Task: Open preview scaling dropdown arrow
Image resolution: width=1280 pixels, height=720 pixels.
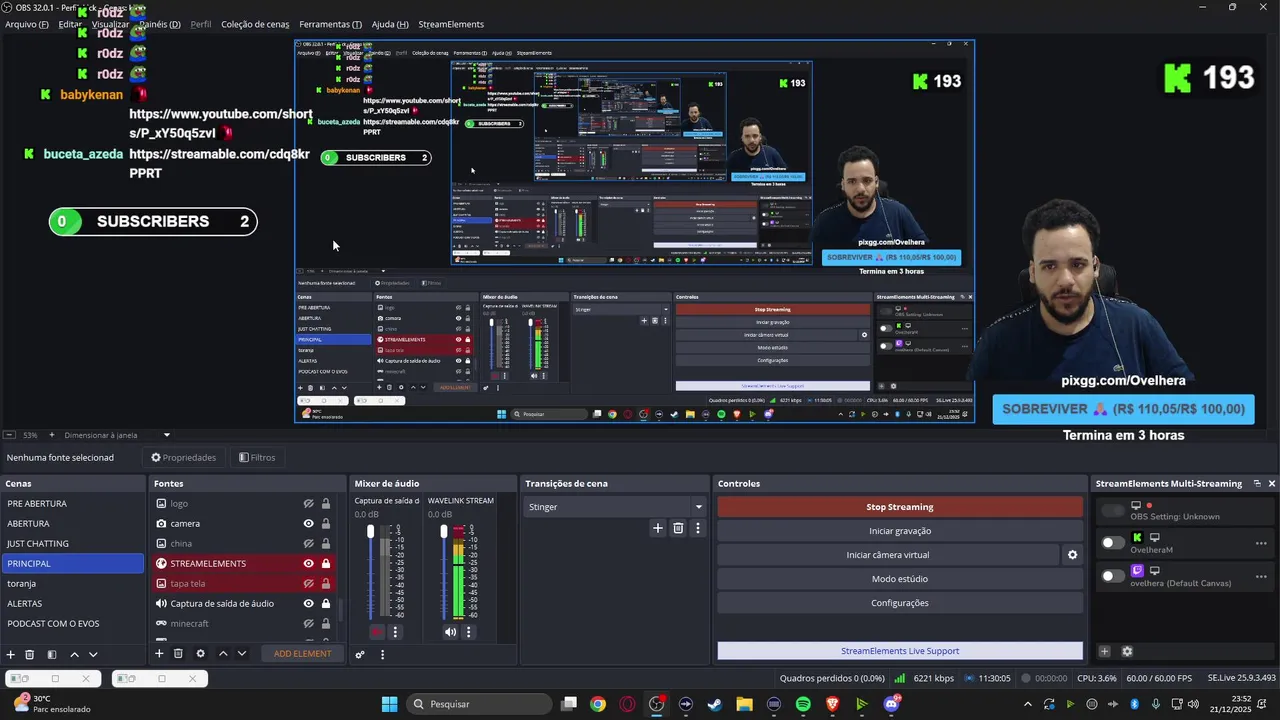Action: (x=167, y=435)
